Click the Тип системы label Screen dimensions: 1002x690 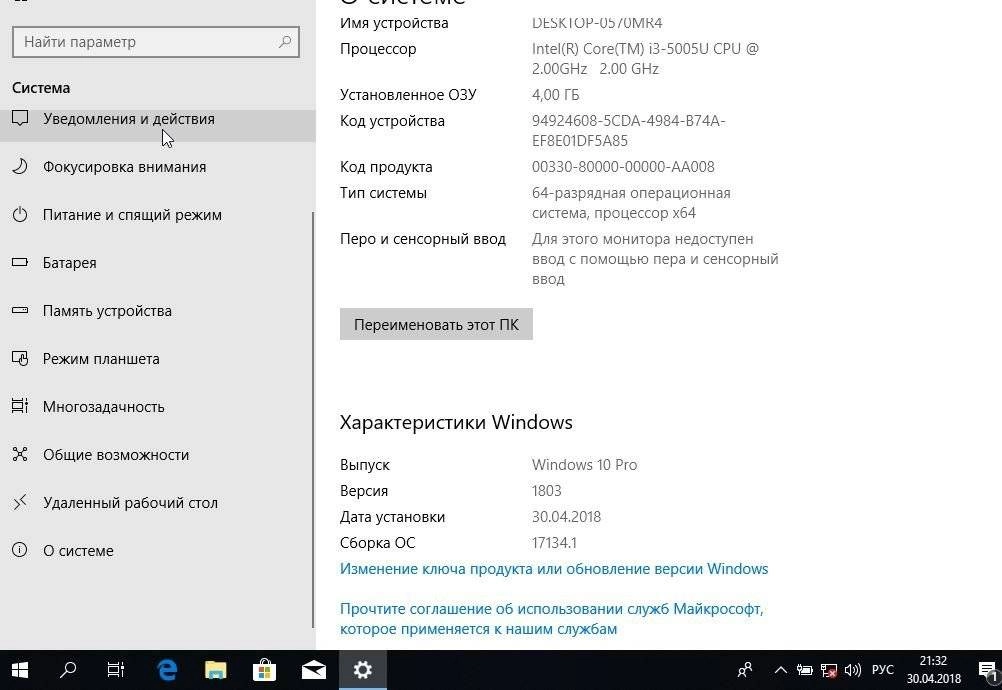pos(383,193)
